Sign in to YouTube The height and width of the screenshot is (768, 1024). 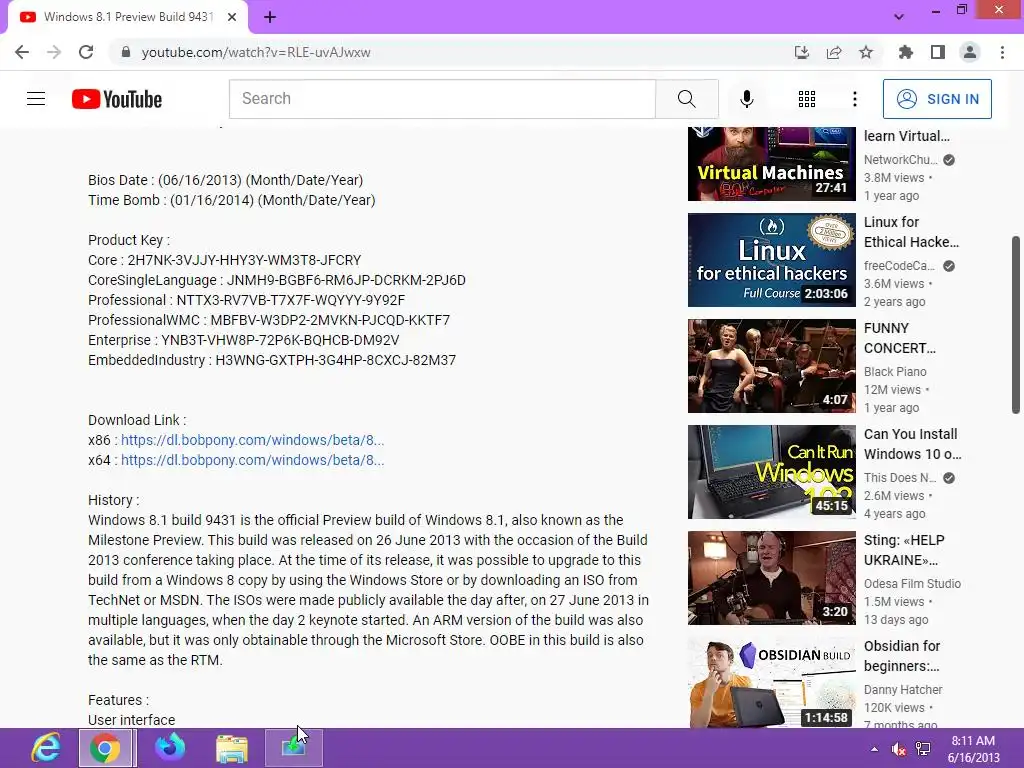click(x=937, y=99)
